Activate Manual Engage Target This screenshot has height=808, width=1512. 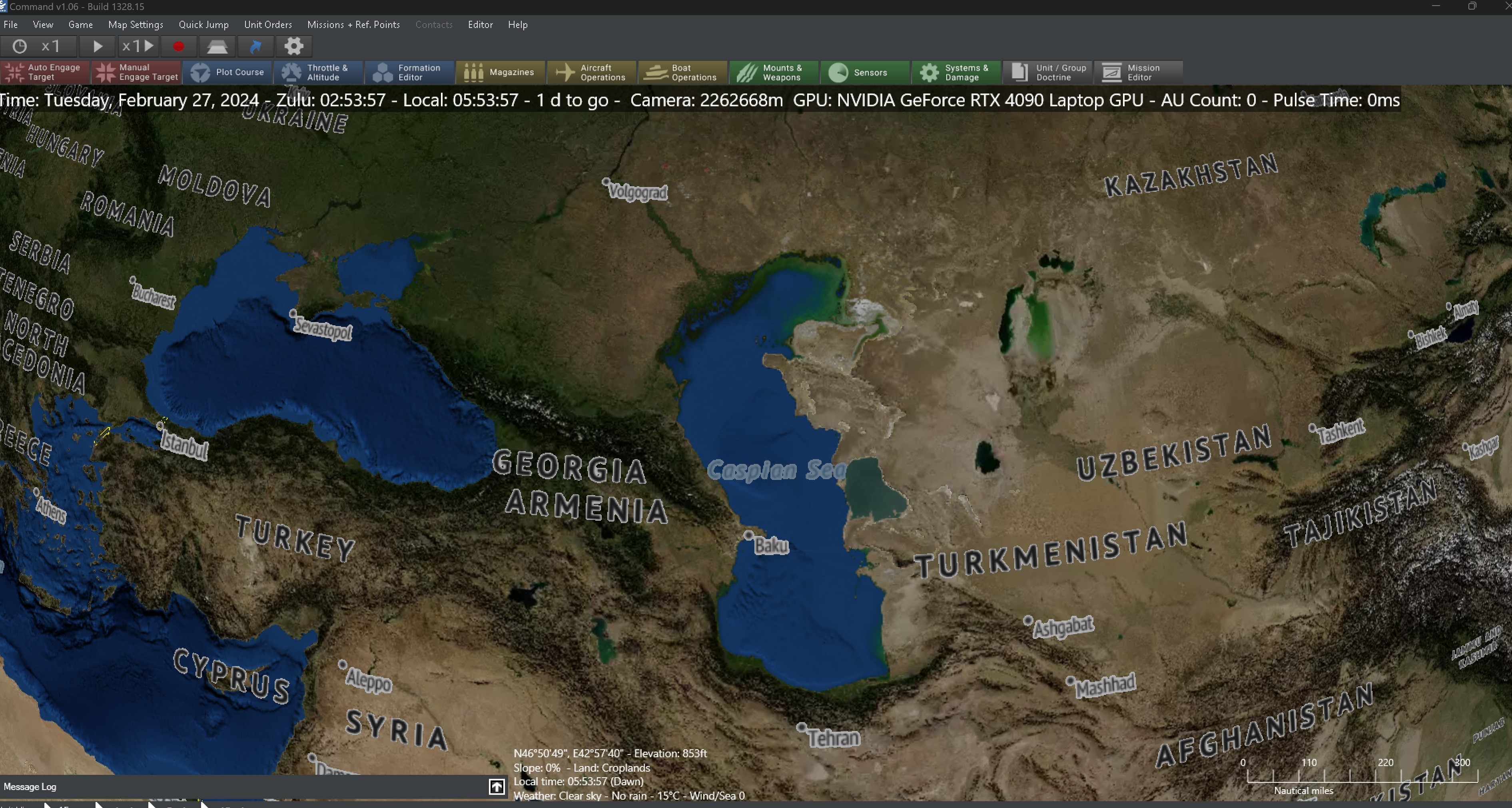click(x=136, y=73)
